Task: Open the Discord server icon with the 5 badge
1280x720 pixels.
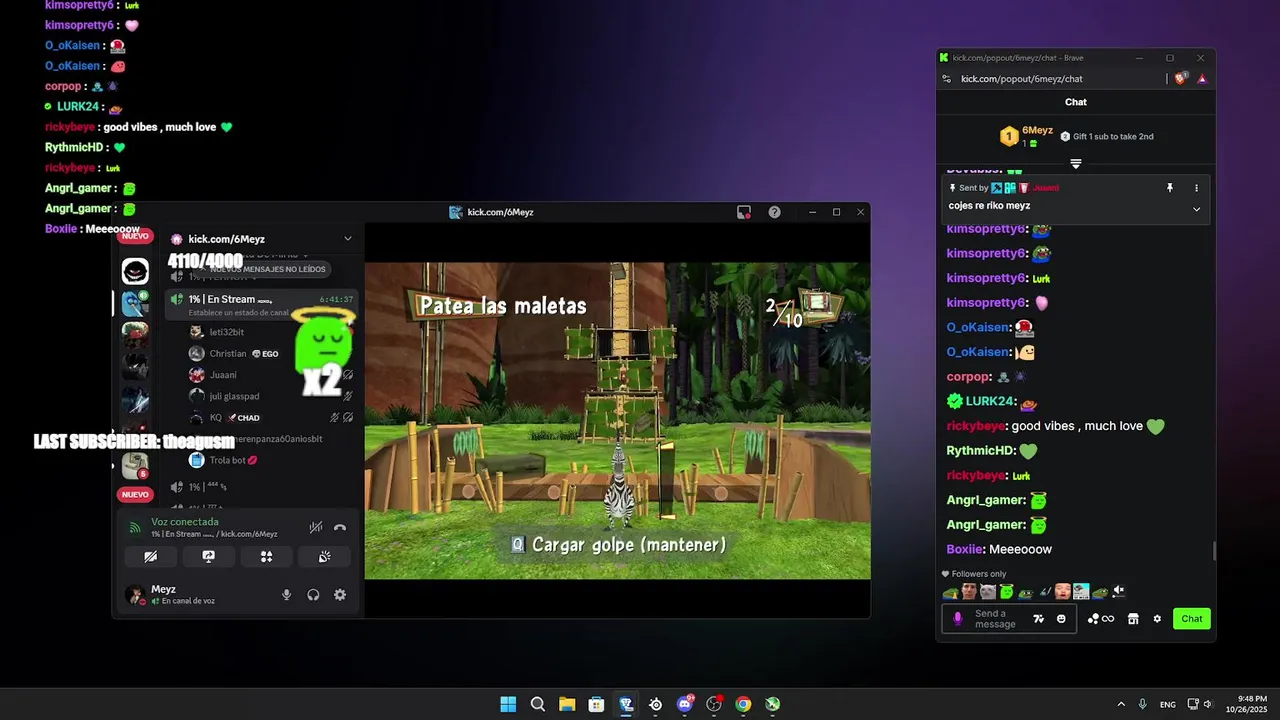Action: [x=135, y=465]
